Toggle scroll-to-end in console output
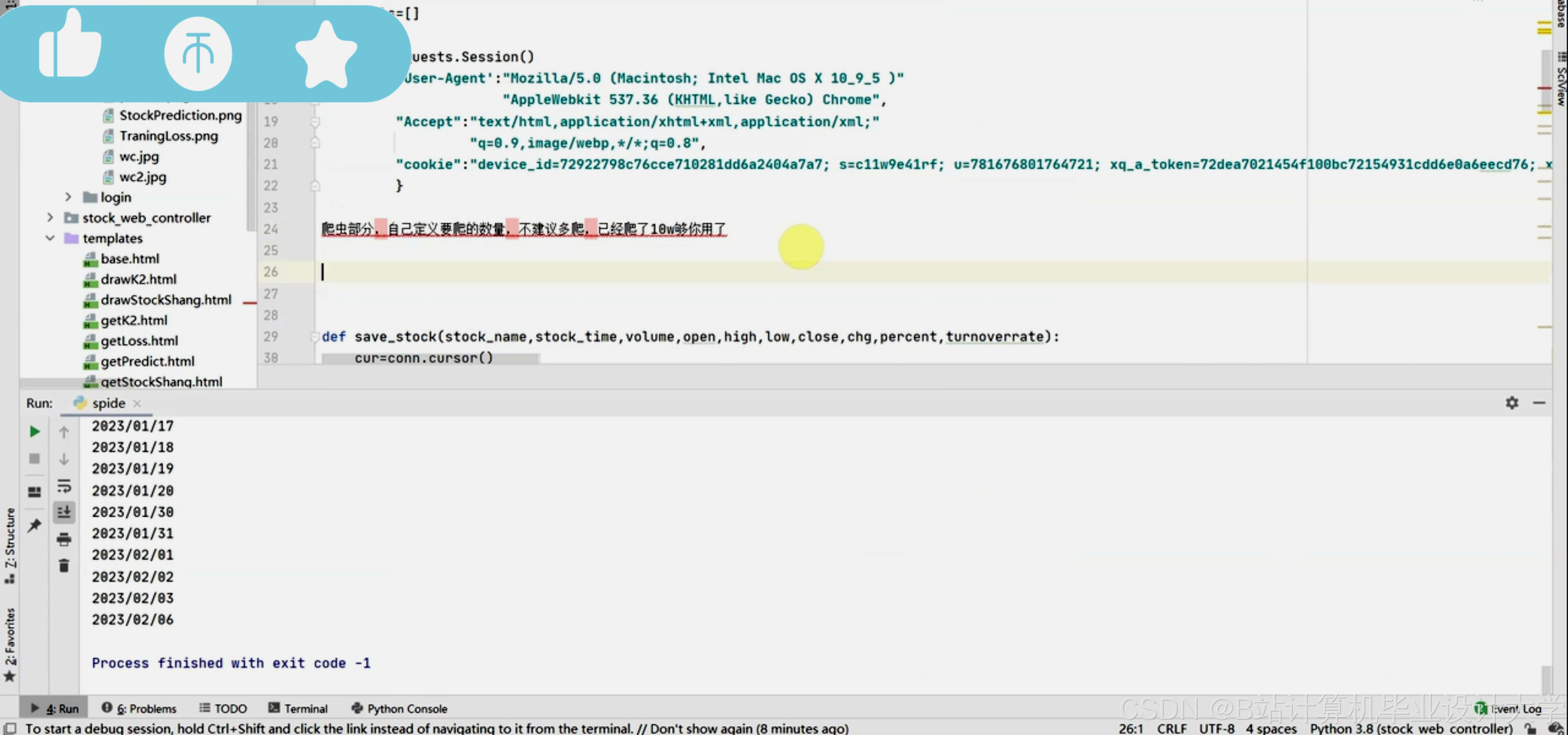Screen dimensions: 1568x735 (x=64, y=512)
